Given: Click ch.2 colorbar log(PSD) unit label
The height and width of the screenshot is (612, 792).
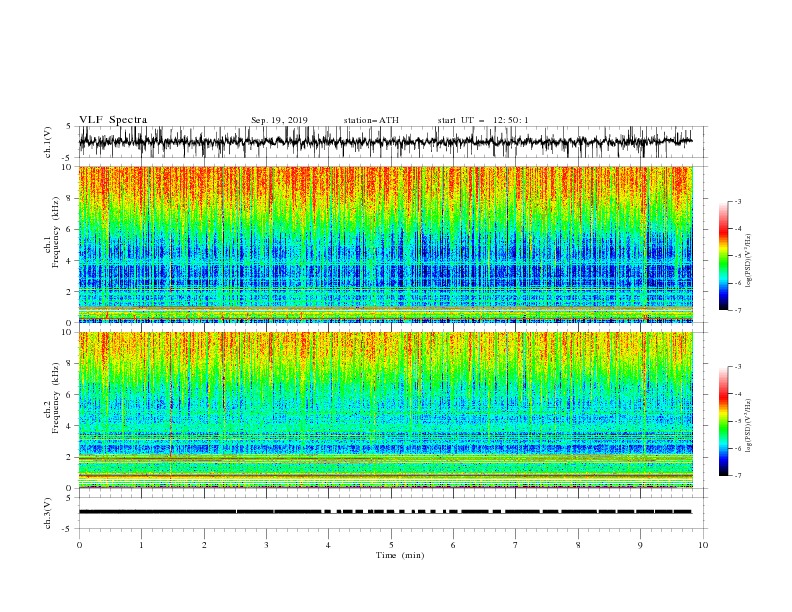Looking at the screenshot, I should pyautogui.click(x=749, y=425).
